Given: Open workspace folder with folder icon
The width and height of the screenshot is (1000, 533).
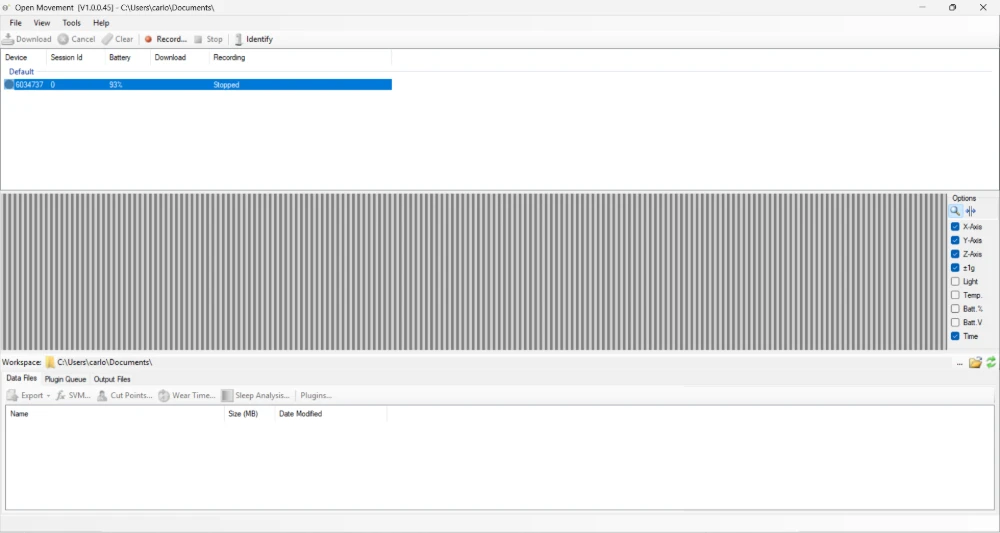Looking at the screenshot, I should [x=975, y=363].
